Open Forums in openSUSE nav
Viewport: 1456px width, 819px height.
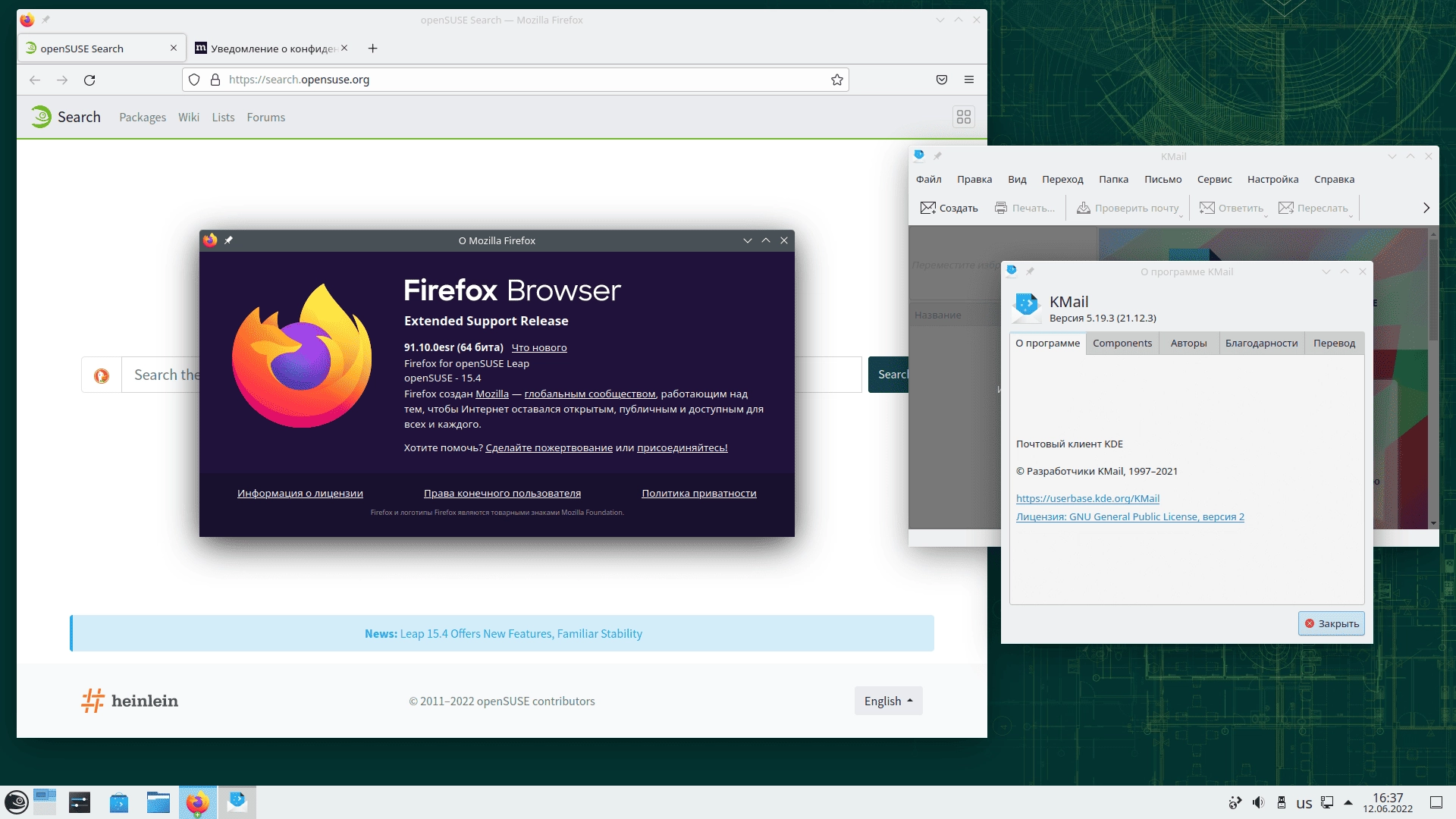click(265, 118)
